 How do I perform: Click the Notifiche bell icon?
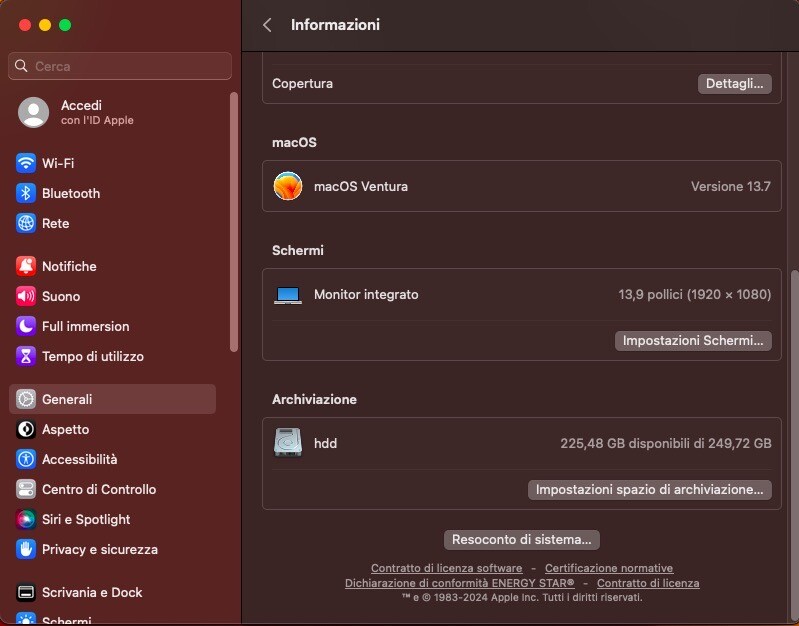click(x=25, y=266)
